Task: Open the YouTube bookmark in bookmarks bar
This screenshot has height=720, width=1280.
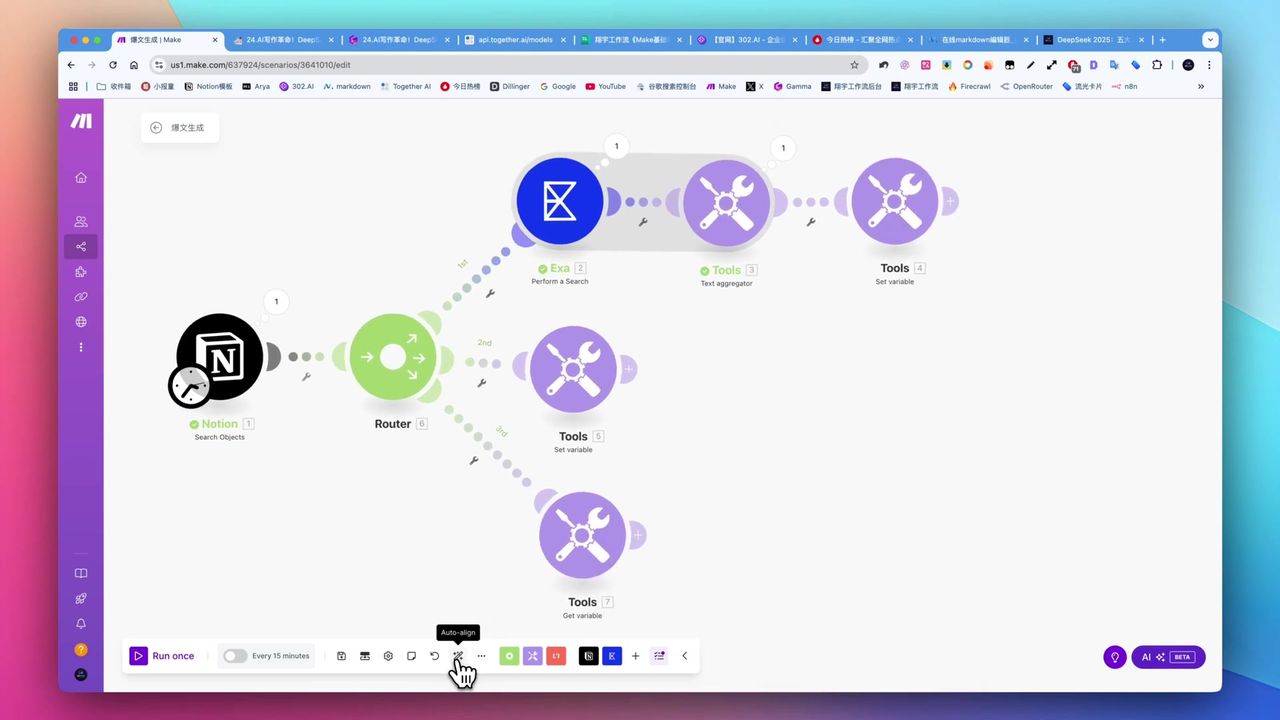Action: [605, 87]
